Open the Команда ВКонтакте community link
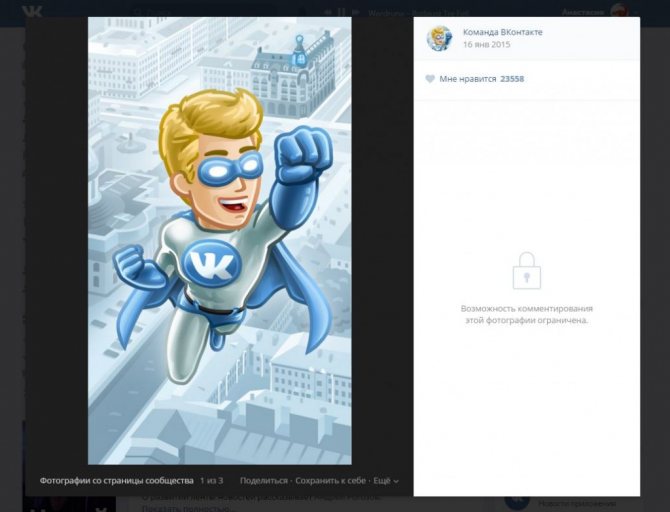The width and height of the screenshot is (670, 512). 502,32
